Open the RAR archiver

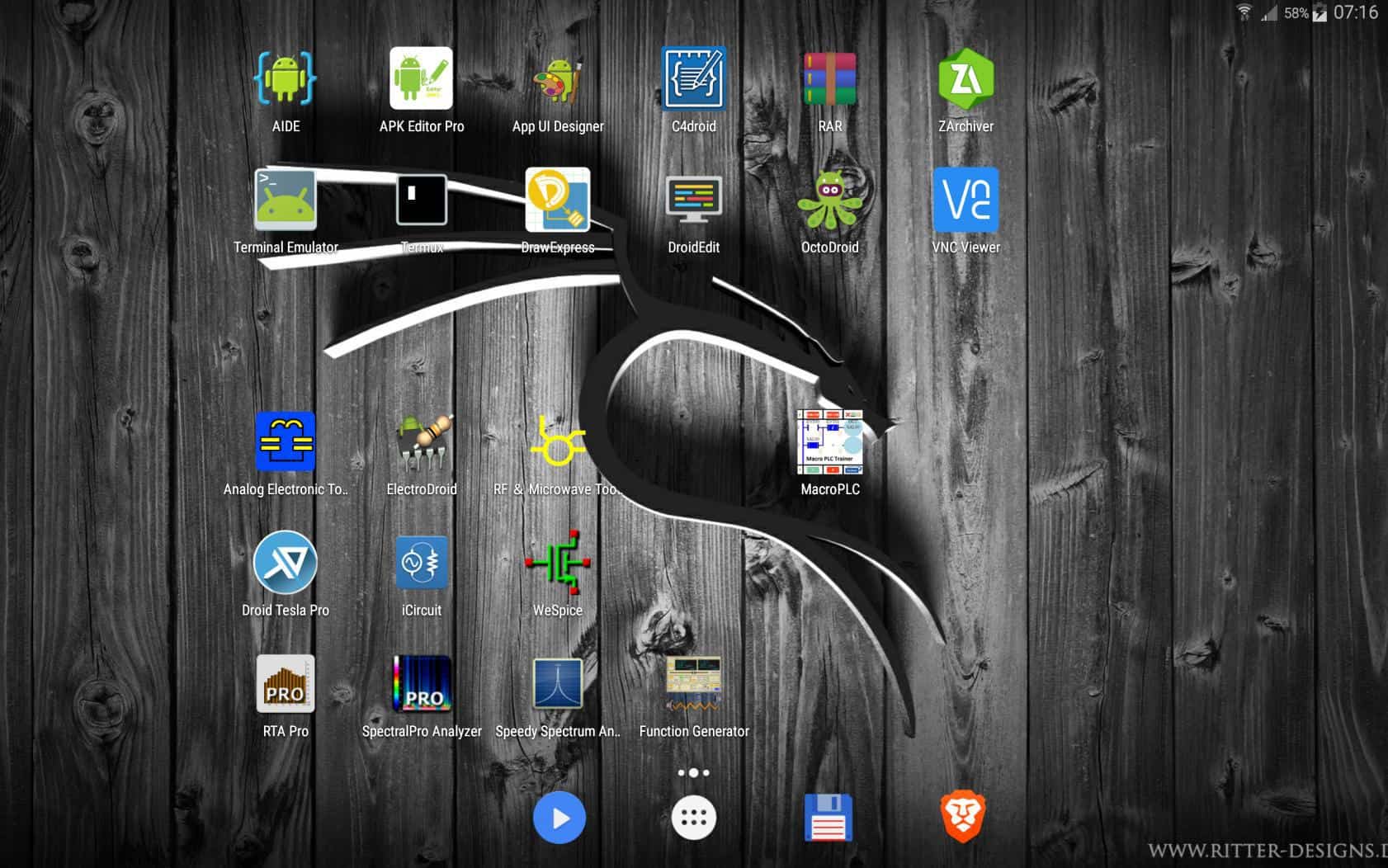click(x=830, y=78)
